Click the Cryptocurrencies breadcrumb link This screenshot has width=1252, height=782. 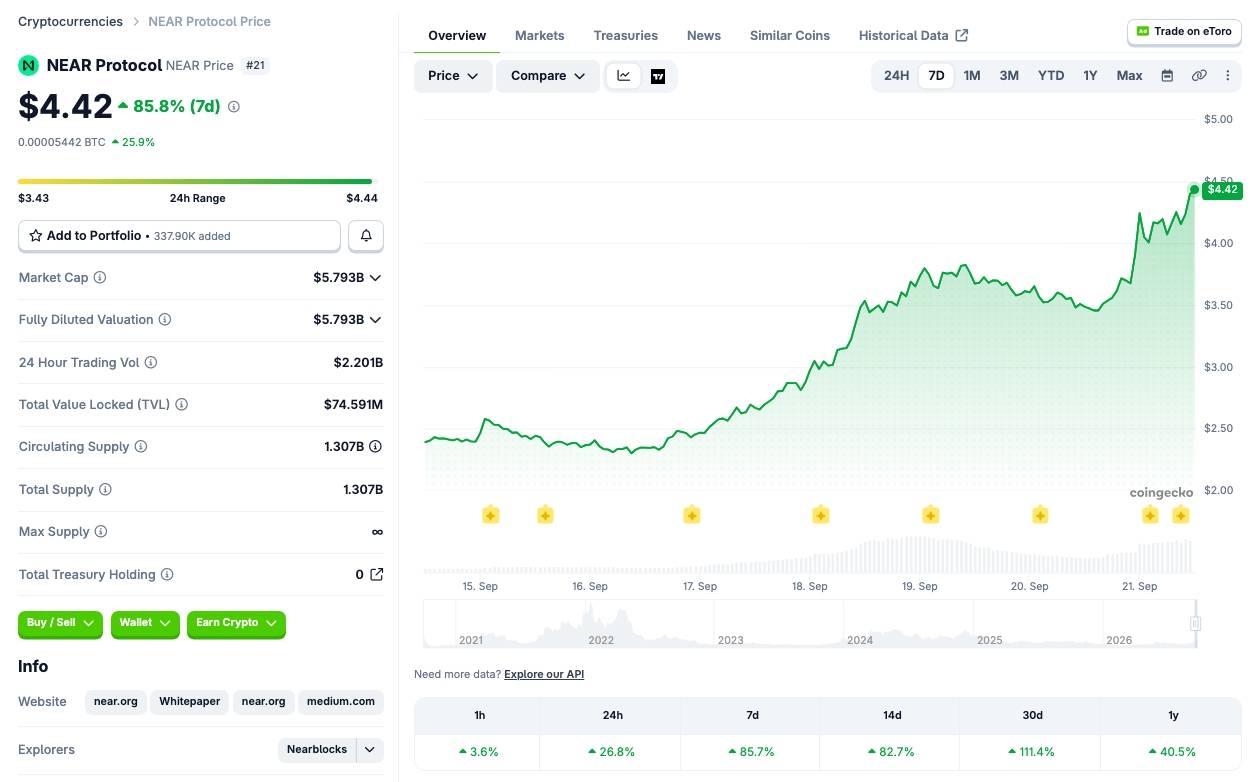click(x=70, y=21)
